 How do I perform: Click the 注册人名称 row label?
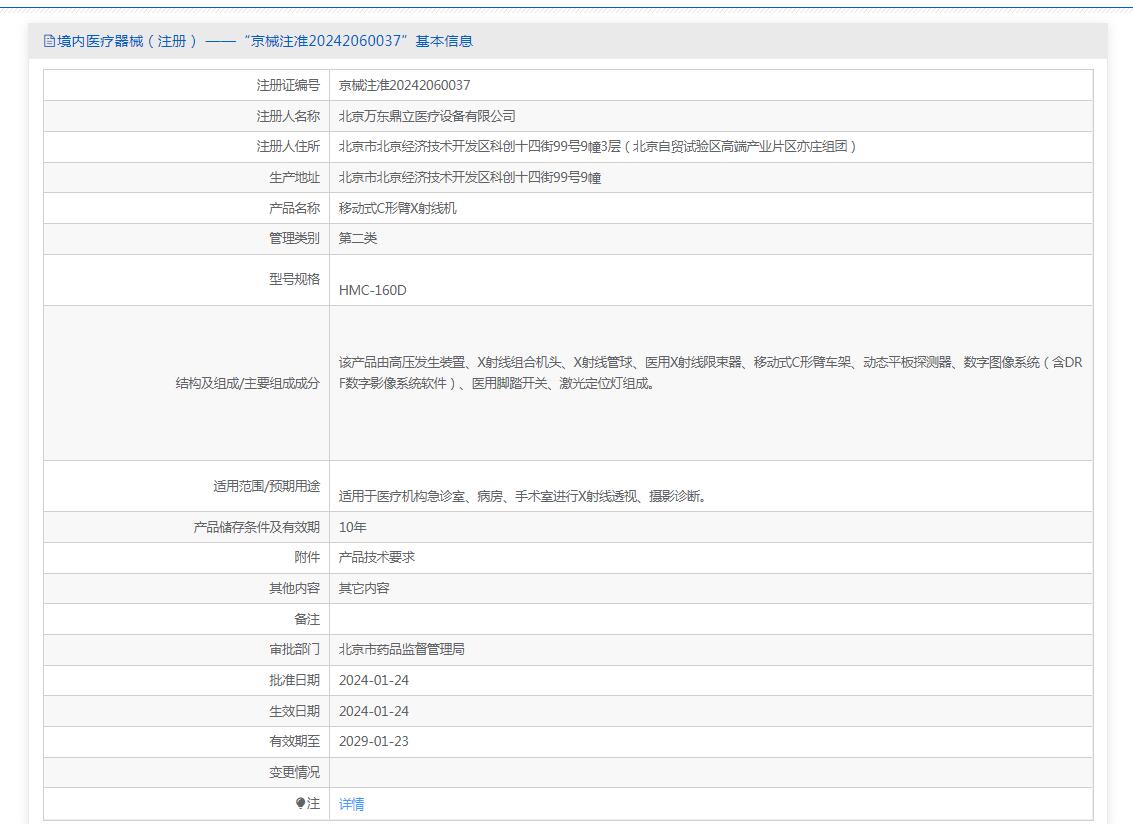pos(288,116)
